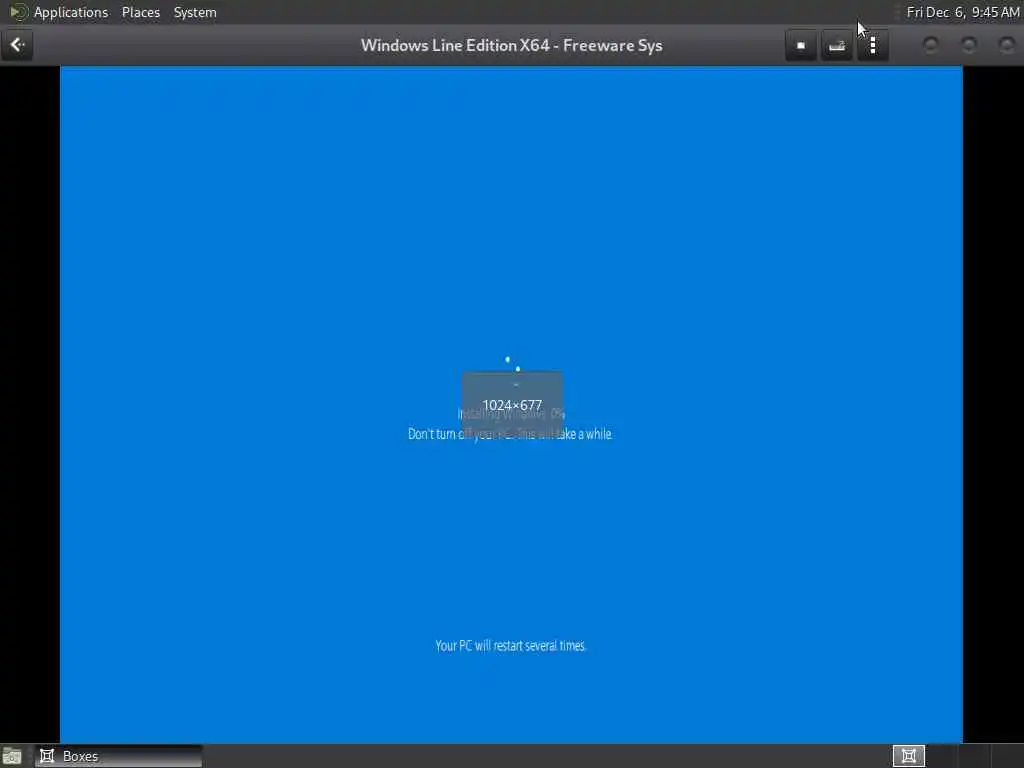The height and width of the screenshot is (768, 1024).
Task: Click text 'Your PC will restart several times.'
Action: point(511,646)
